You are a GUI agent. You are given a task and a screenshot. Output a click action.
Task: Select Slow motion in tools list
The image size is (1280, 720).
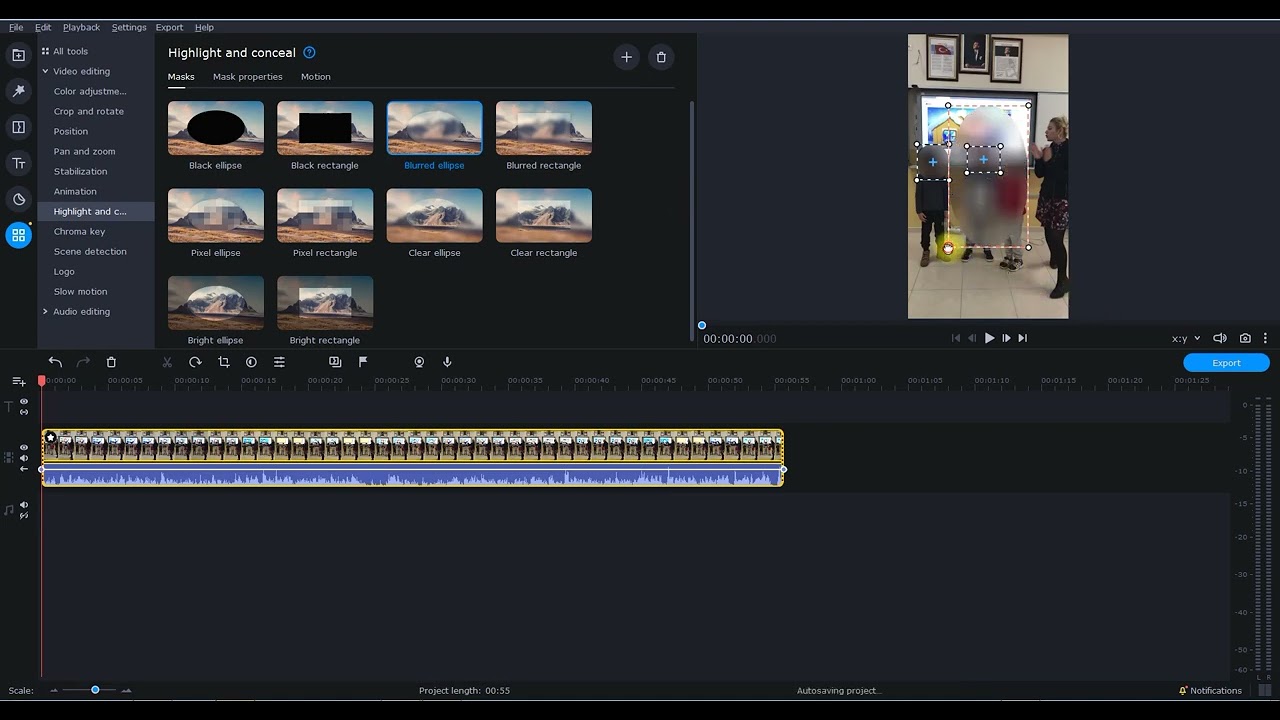[x=80, y=291]
